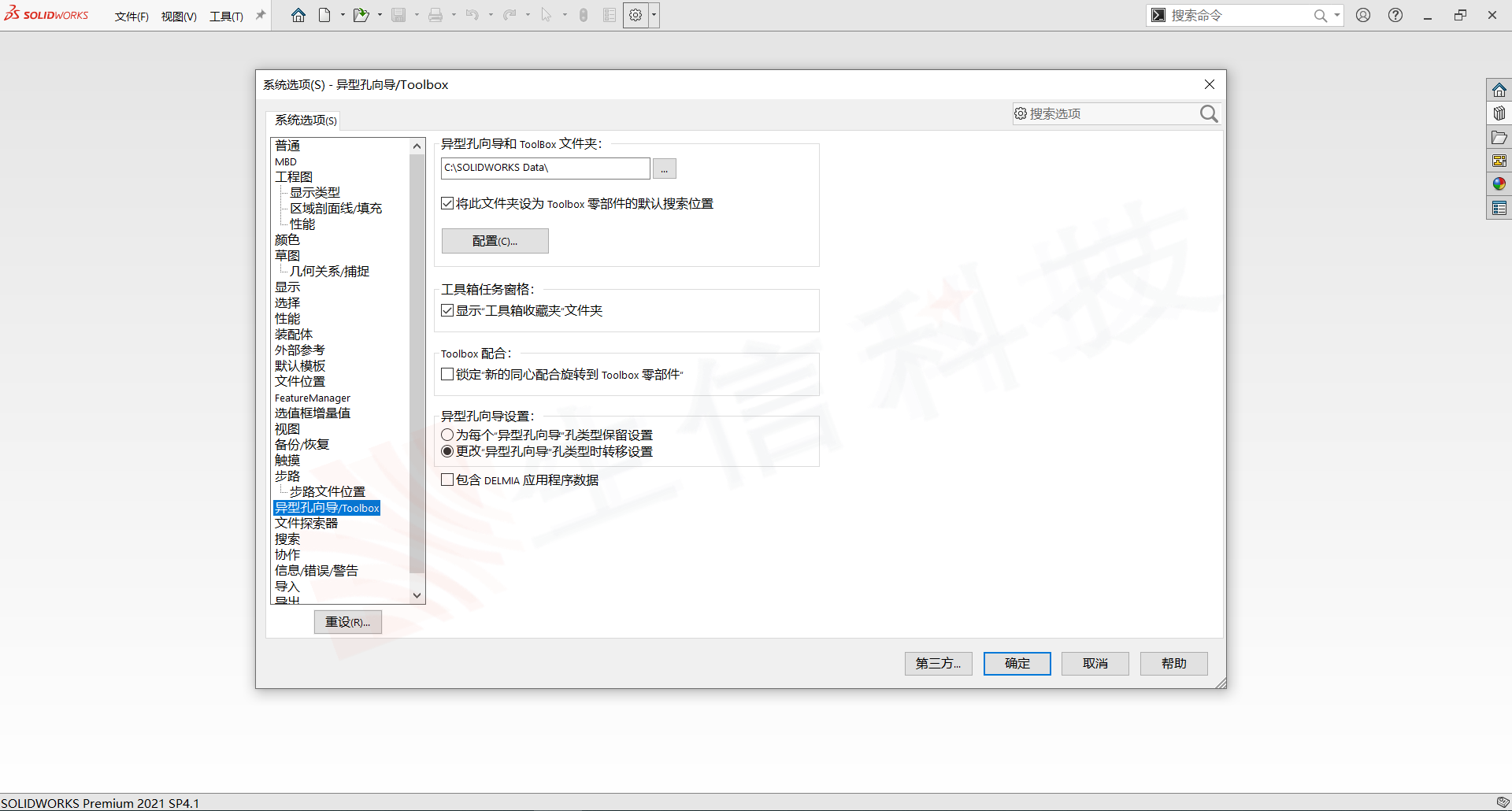Click the 配置(C)... button
Viewport: 1512px width, 811px height.
(495, 241)
